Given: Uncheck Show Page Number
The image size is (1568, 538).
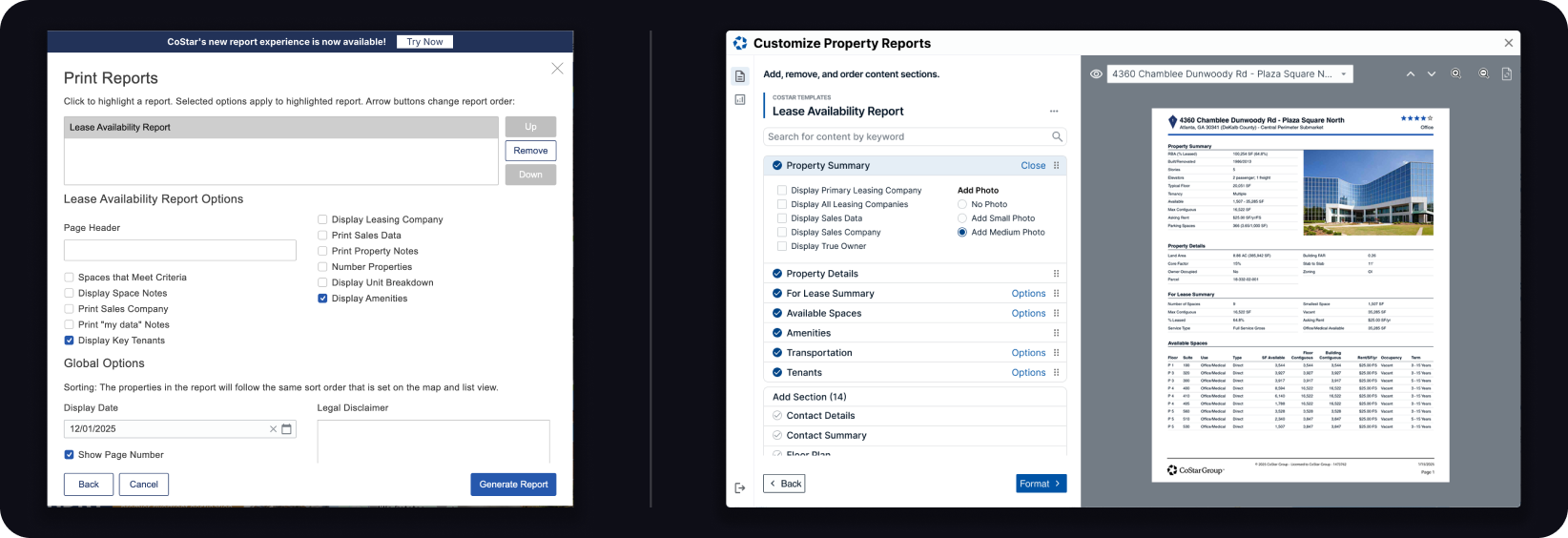Looking at the screenshot, I should (x=69, y=455).
